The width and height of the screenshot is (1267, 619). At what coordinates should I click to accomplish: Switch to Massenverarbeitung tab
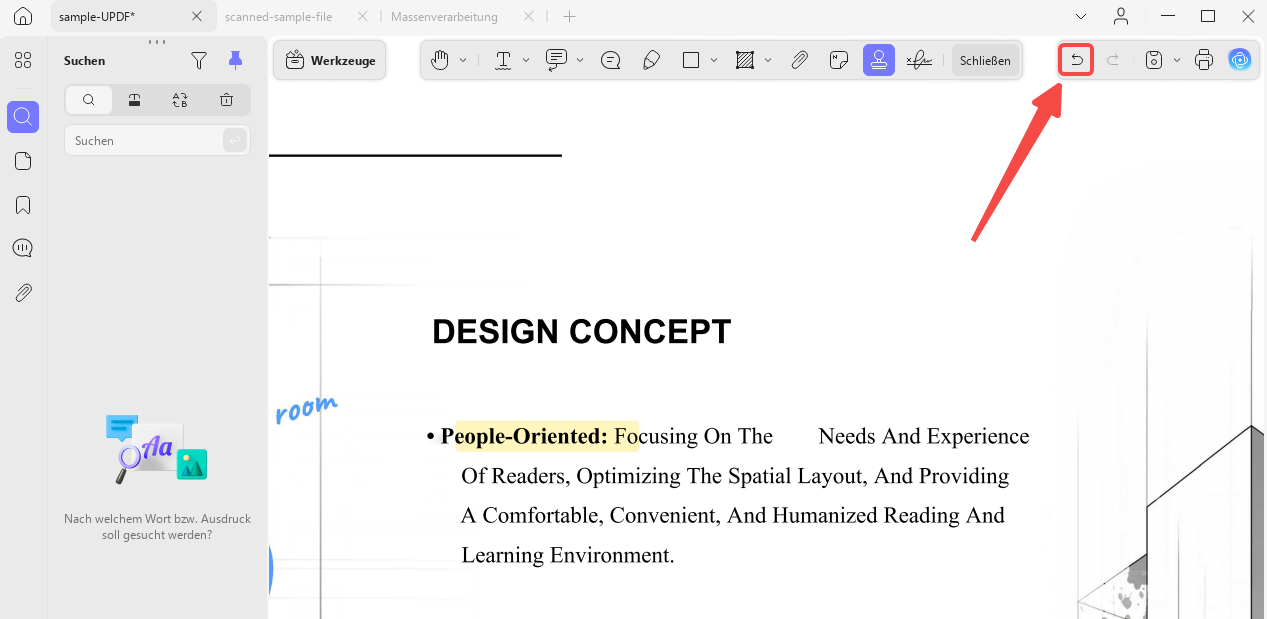[x=444, y=17]
